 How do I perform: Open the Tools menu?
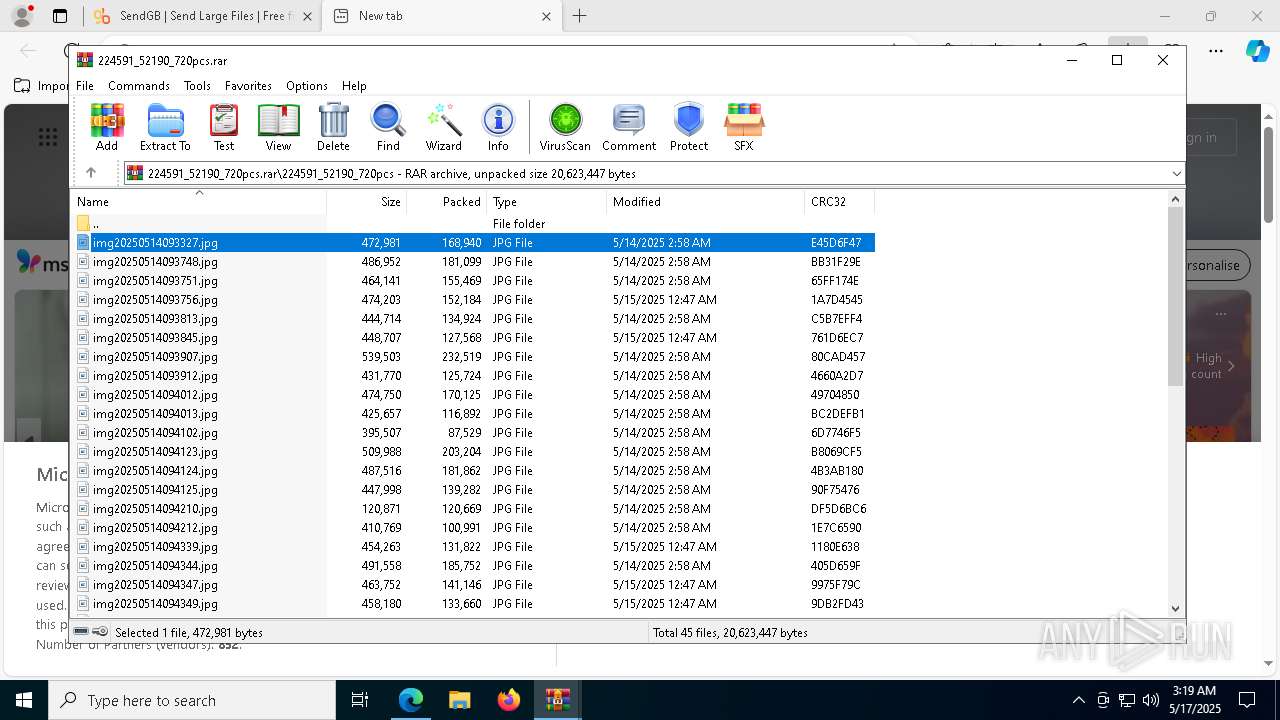197,86
